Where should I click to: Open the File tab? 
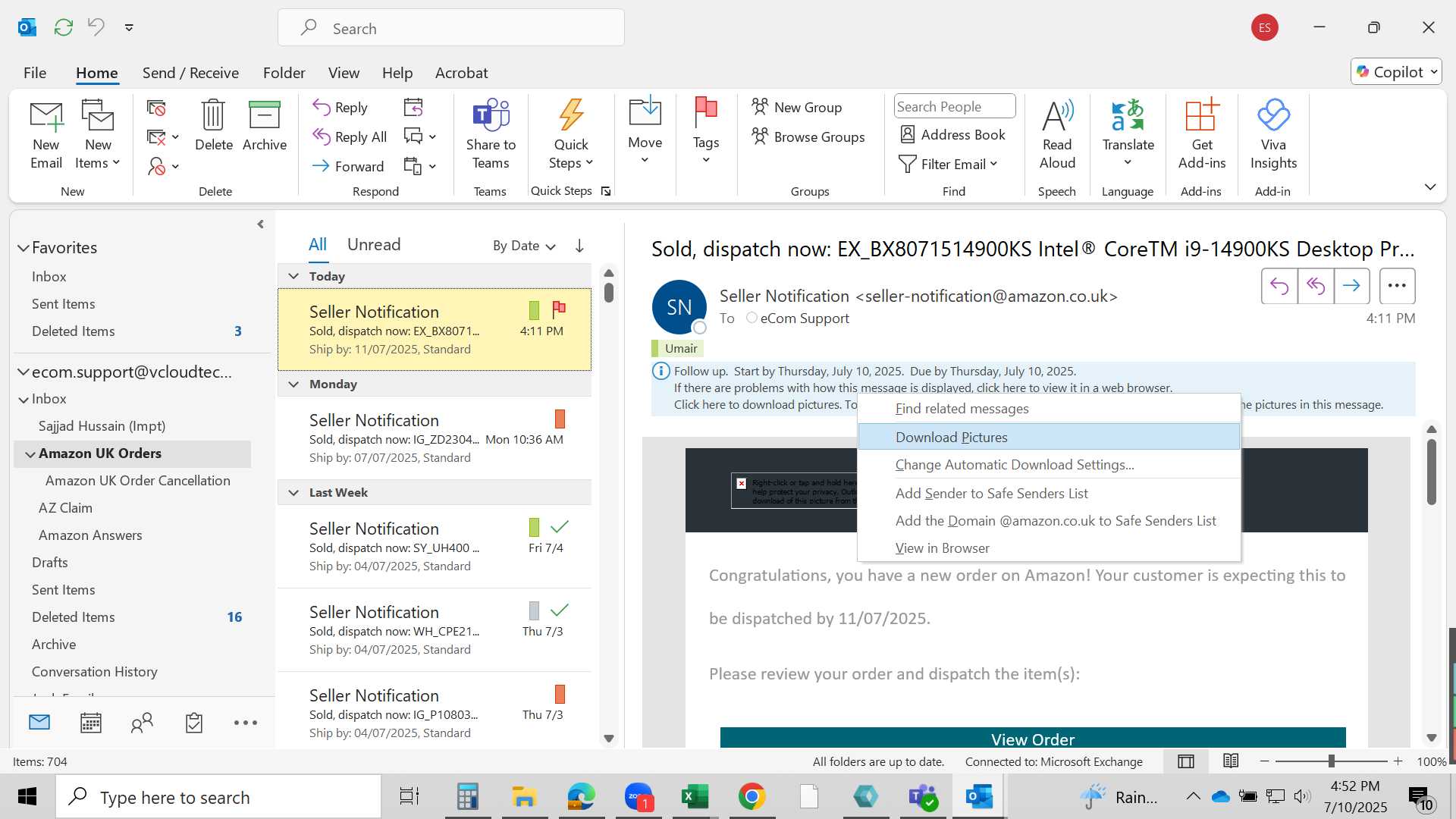pyautogui.click(x=35, y=73)
